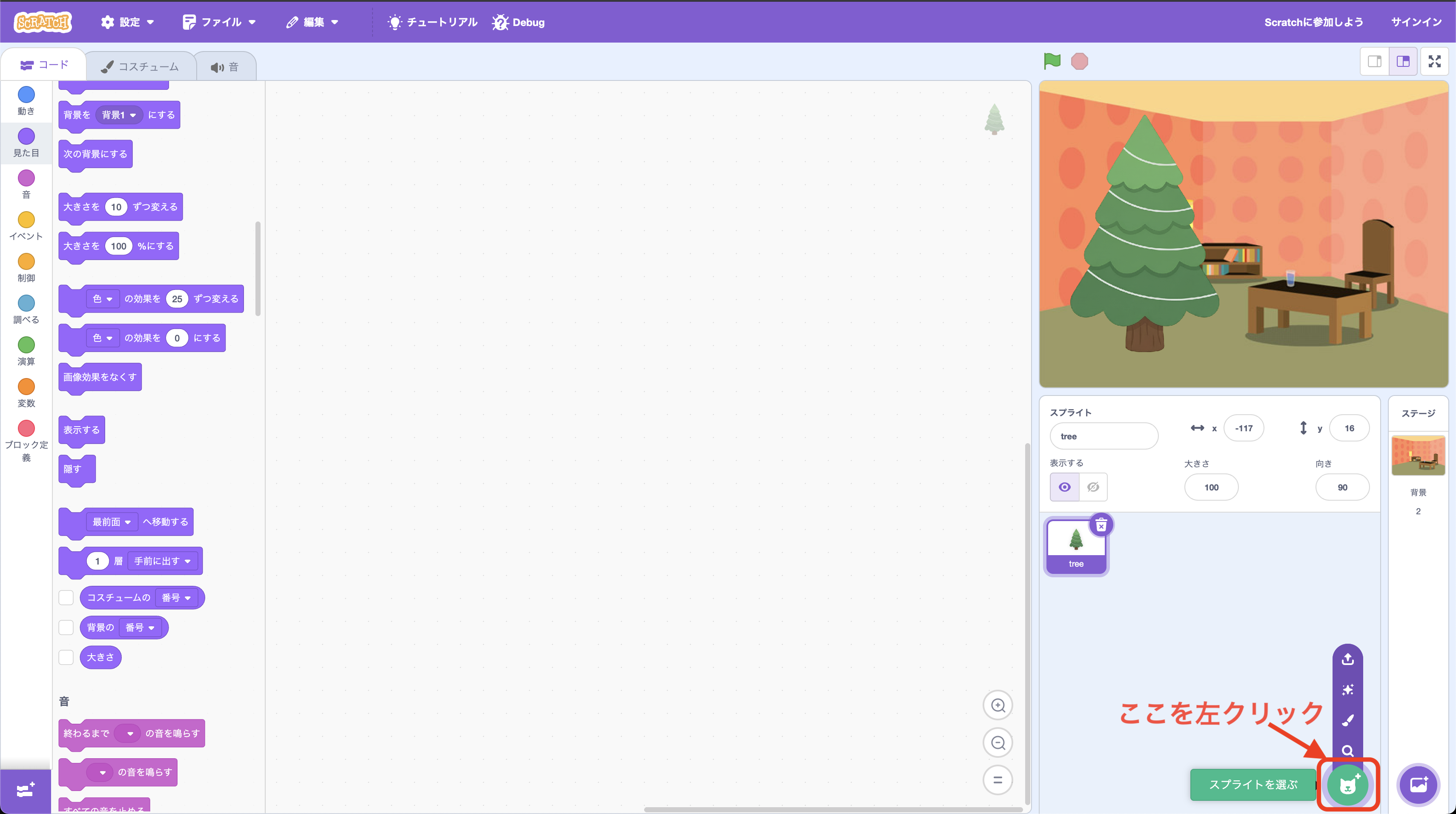Open the 最前面 layer dropdown
This screenshot has width=1456, height=814.
pyautogui.click(x=112, y=522)
